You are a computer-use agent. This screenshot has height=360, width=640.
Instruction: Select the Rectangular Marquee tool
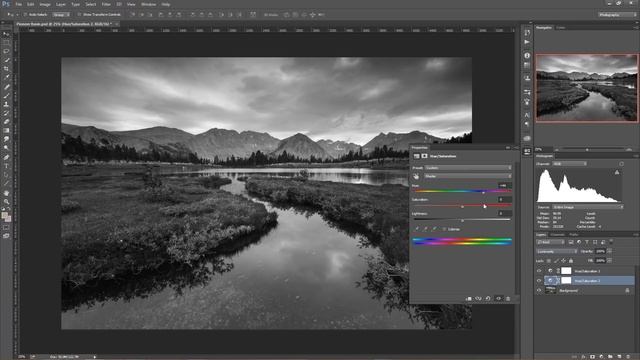(6, 42)
